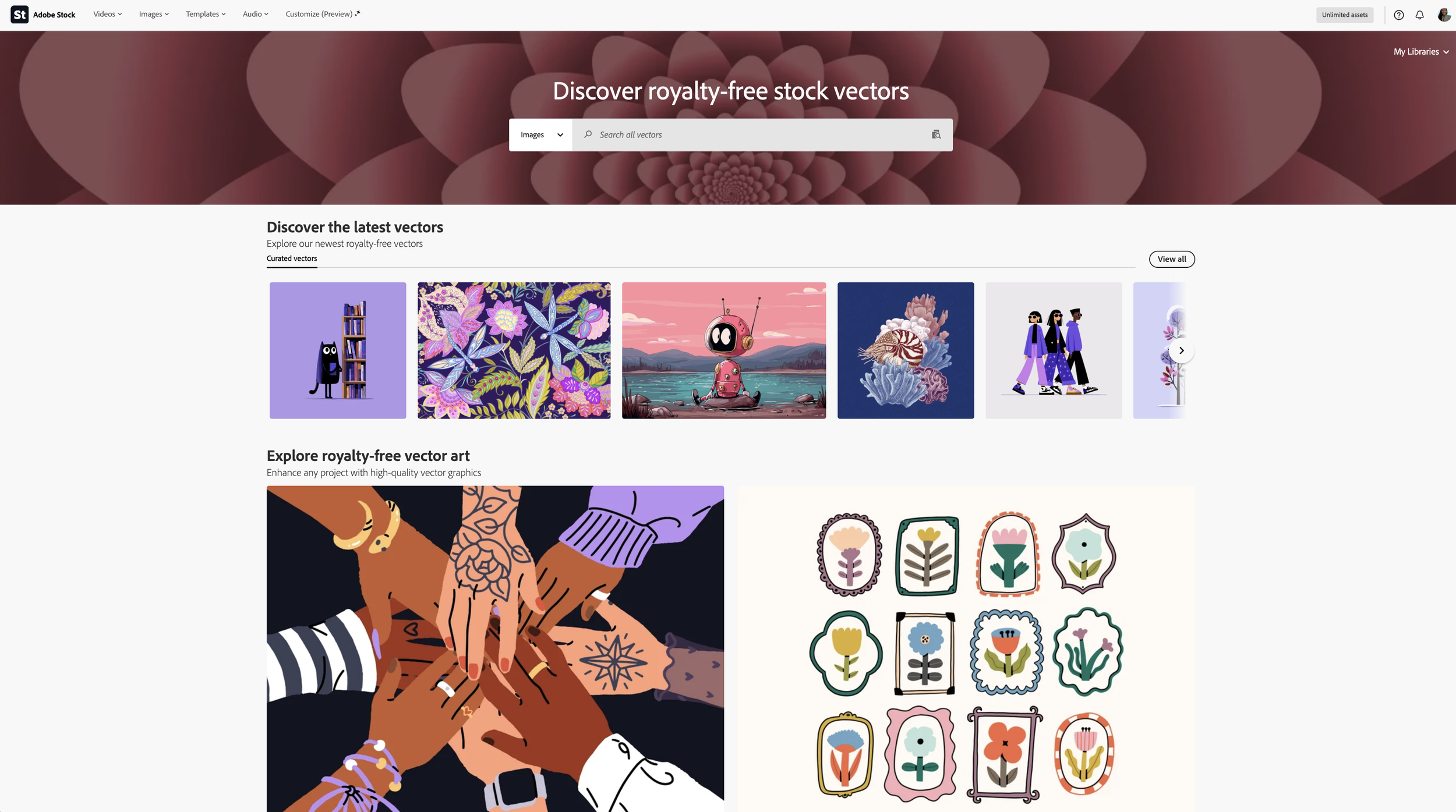Screen dimensions: 1456x812
Task: Advance carousel with the next arrow
Action: coord(1181,350)
